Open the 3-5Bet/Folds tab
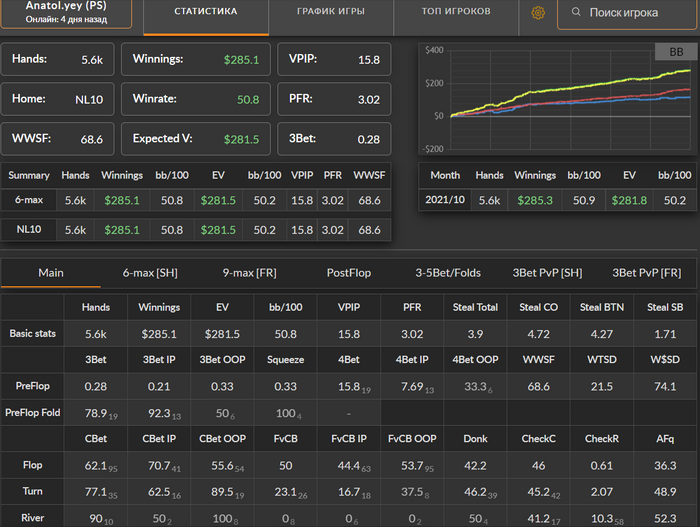The width and height of the screenshot is (700, 527). coord(448,273)
